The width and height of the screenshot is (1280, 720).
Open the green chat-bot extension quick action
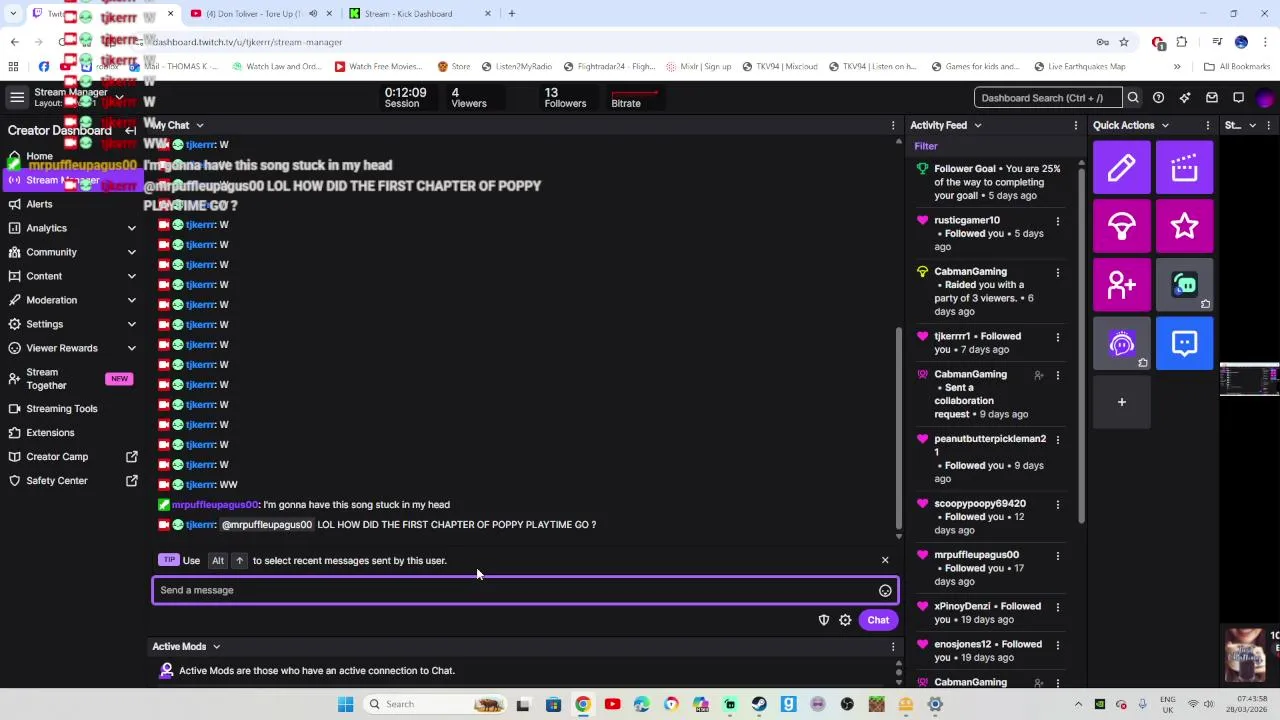[x=1184, y=285]
